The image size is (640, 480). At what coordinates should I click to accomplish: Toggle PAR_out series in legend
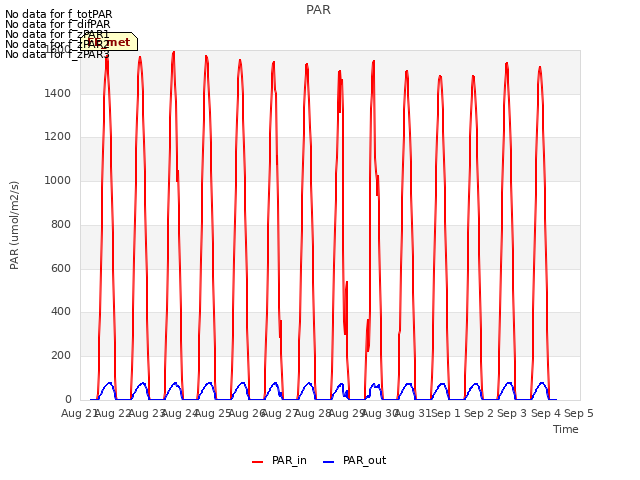point(354,461)
